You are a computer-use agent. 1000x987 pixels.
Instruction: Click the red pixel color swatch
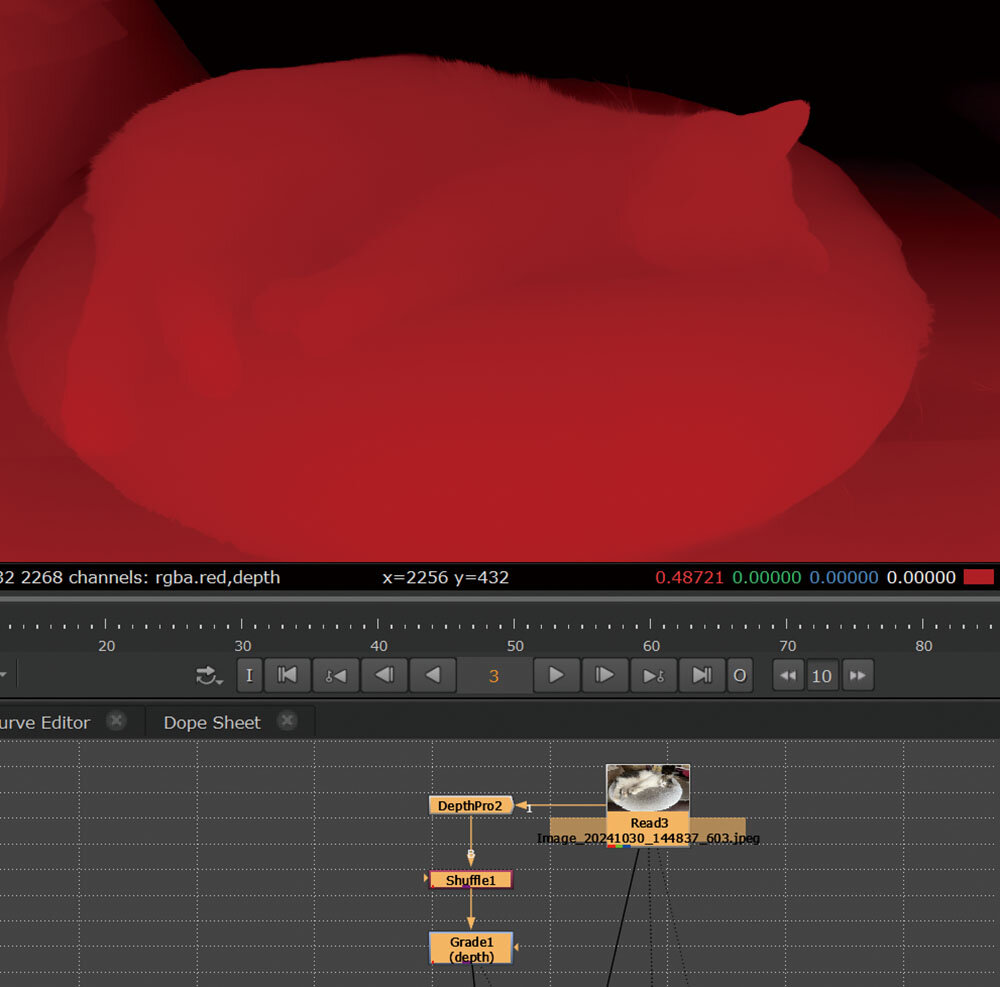pyautogui.click(x=978, y=577)
